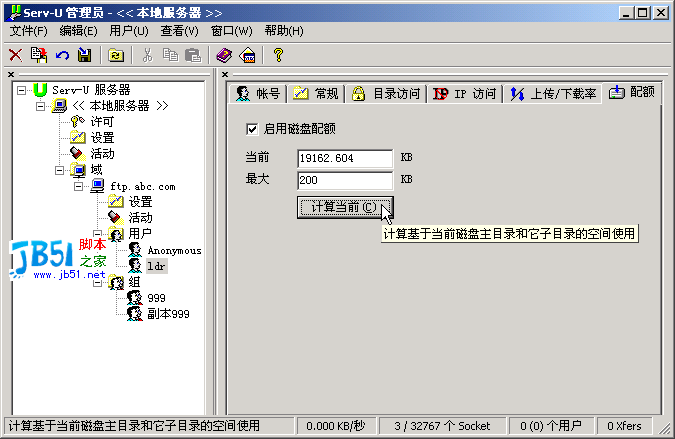Click the scissors cut toolbar icon
The height and width of the screenshot is (439, 675).
pyautogui.click(x=148, y=55)
